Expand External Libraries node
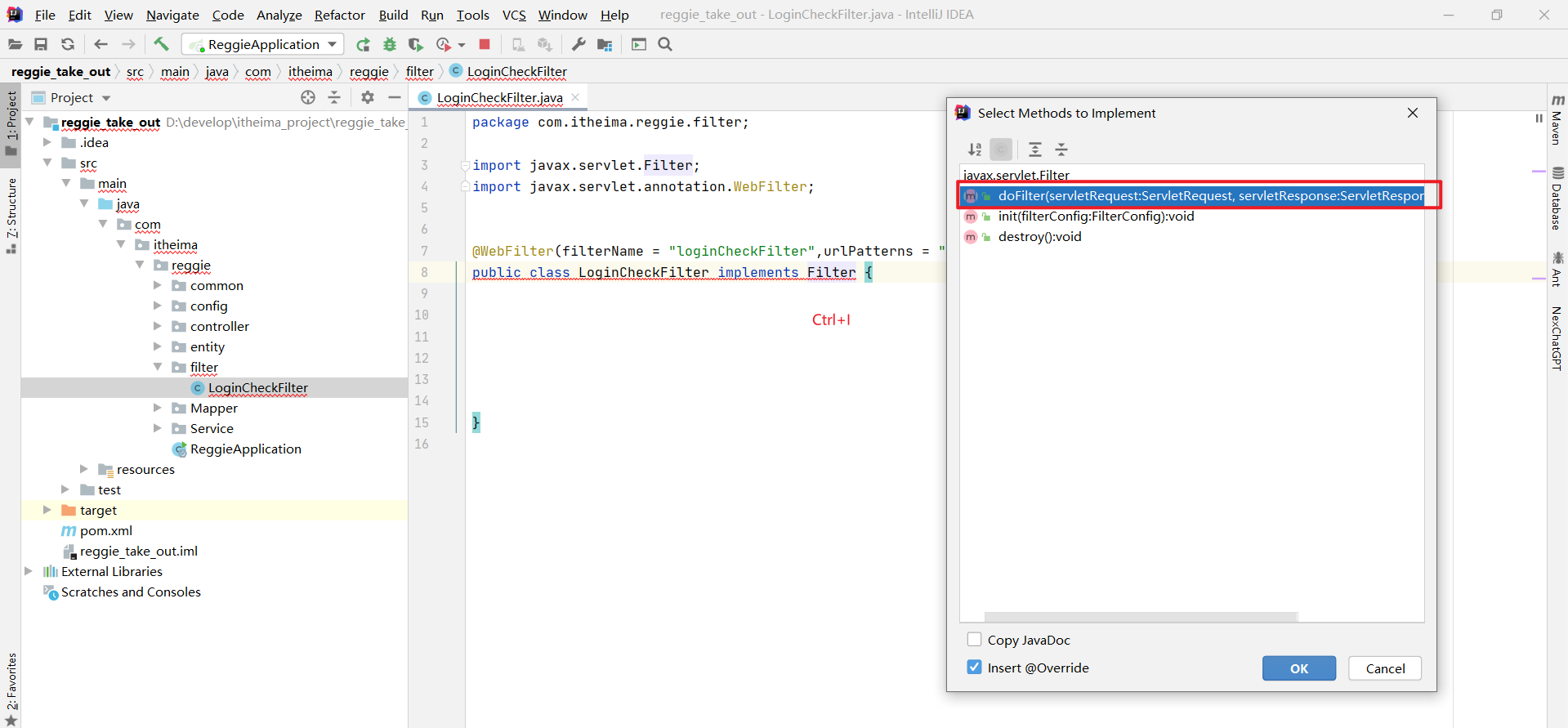The image size is (1568, 728). [29, 571]
